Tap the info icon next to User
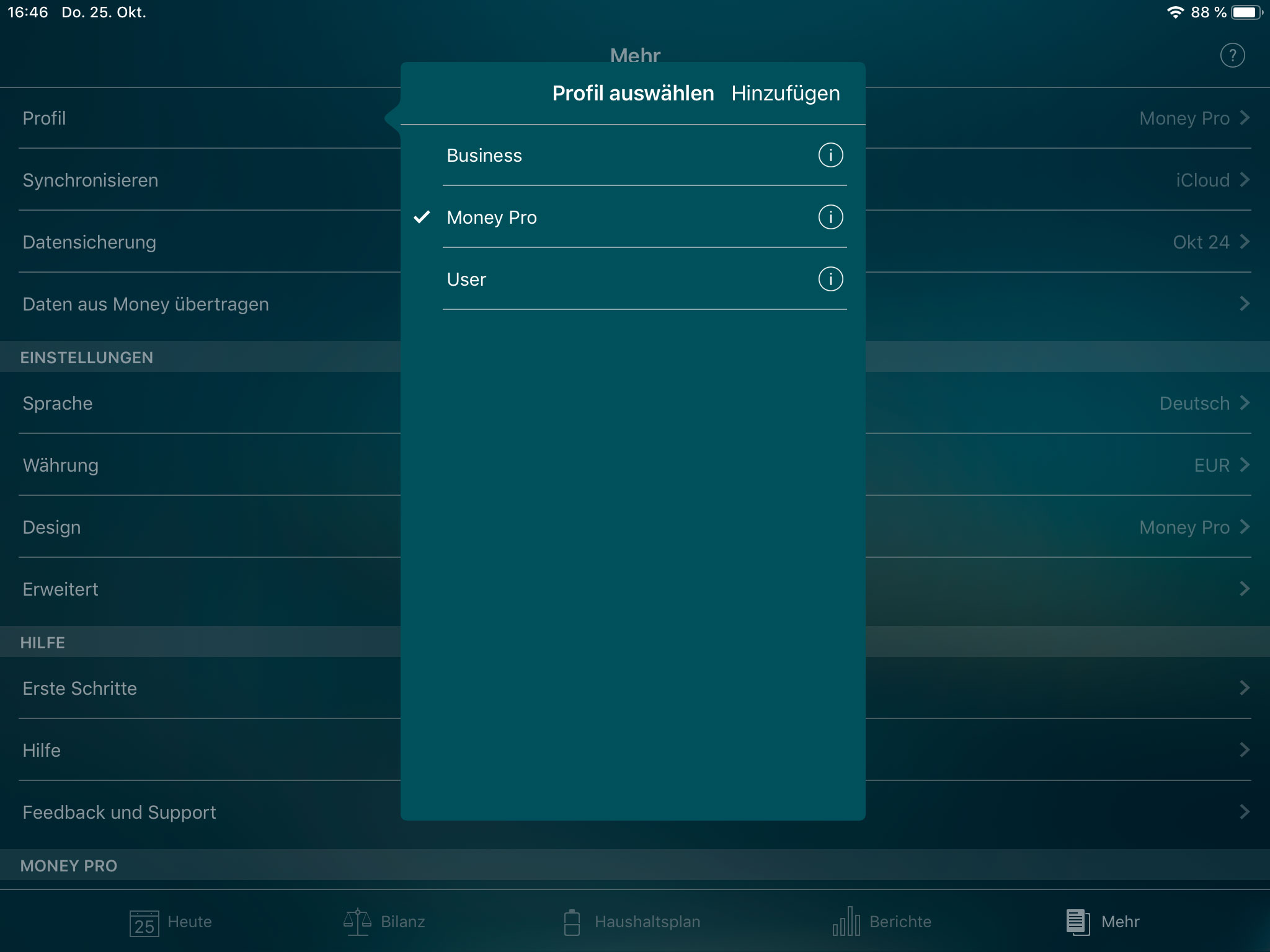1270x952 pixels. click(x=831, y=278)
